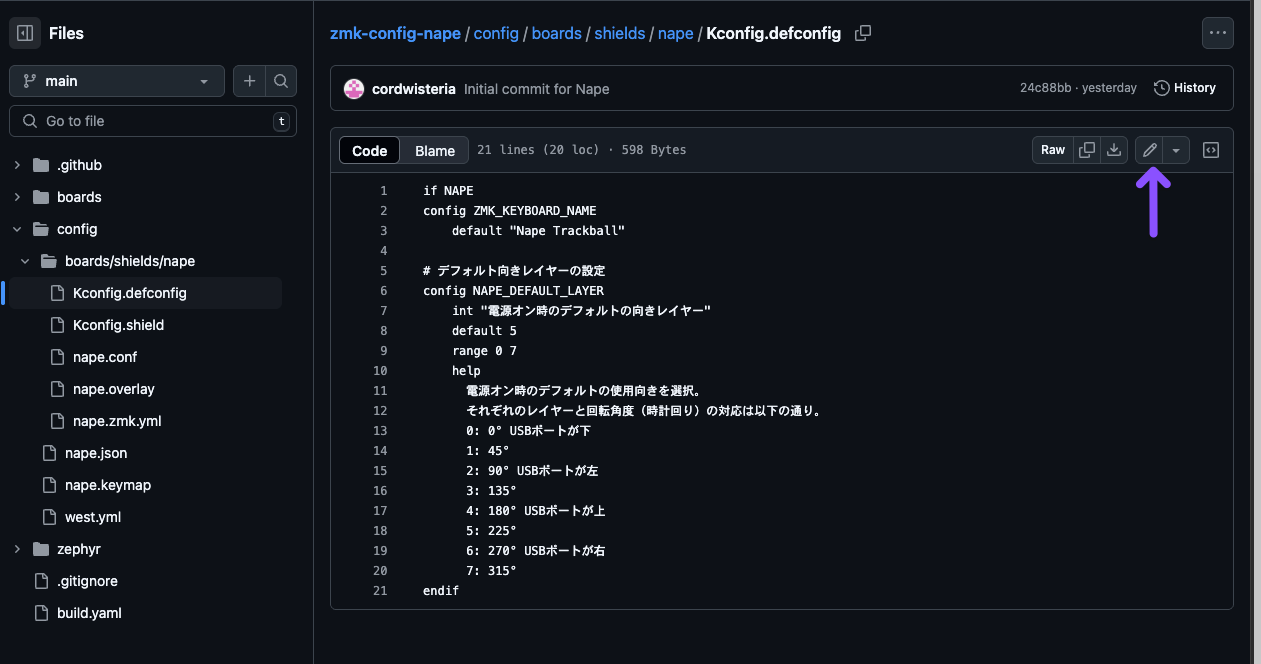
Task: Collapse the config folder
Action: 17,229
